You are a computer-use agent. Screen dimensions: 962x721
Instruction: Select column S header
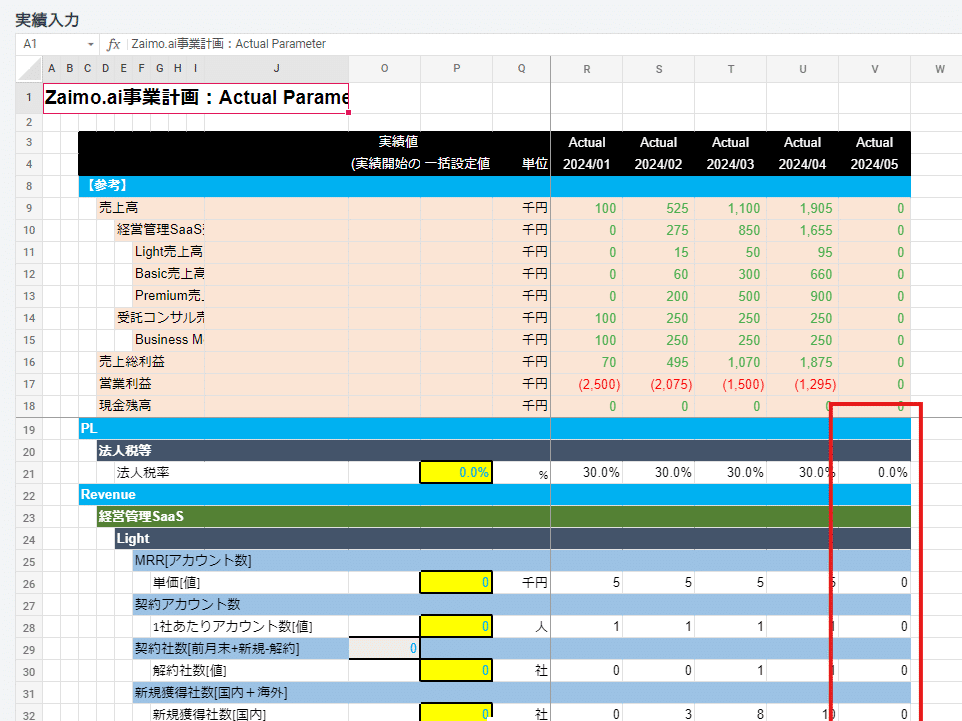point(659,69)
